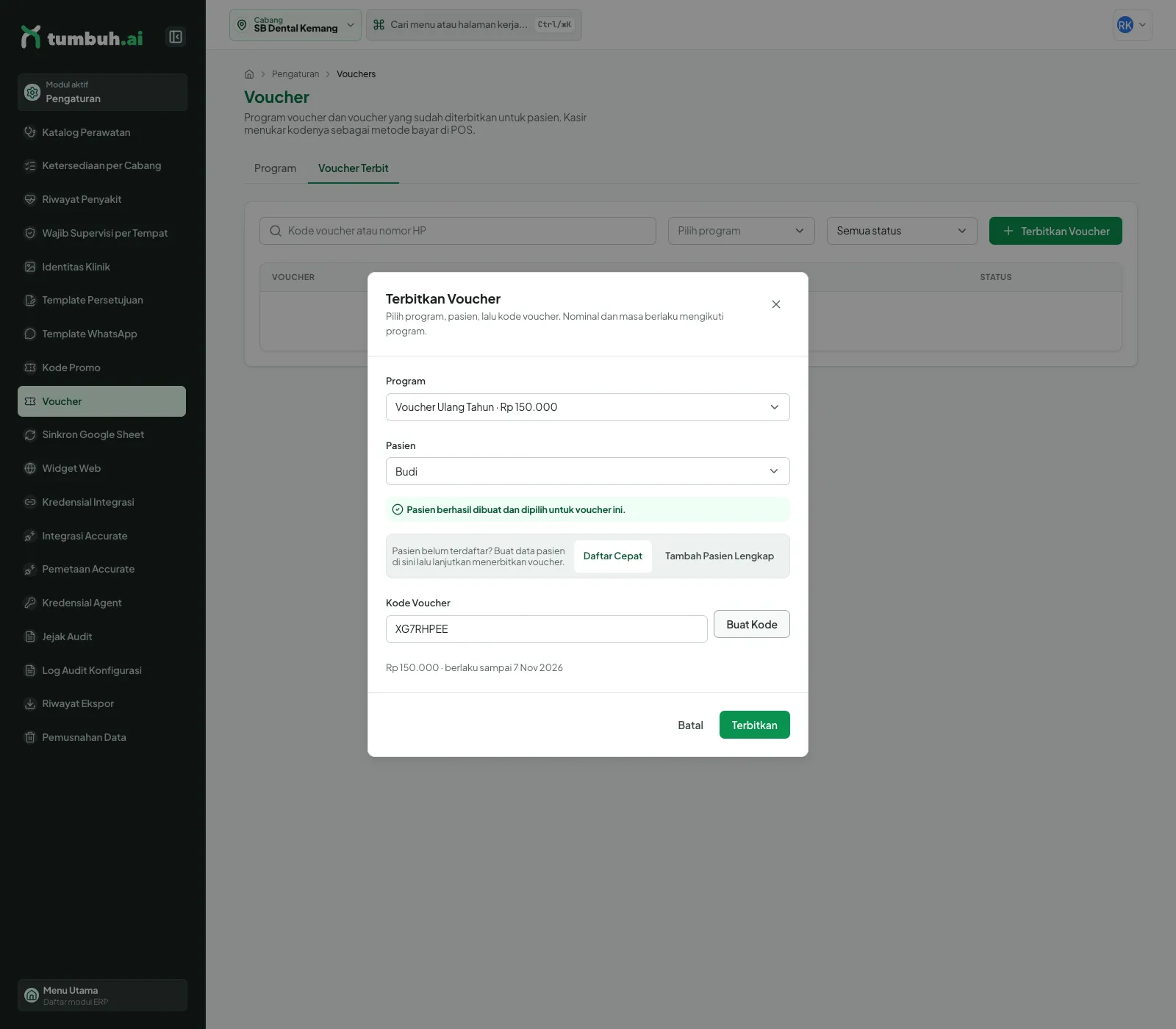Click Batal to cancel the dialog
The width and height of the screenshot is (1176, 1029).
[x=690, y=725]
